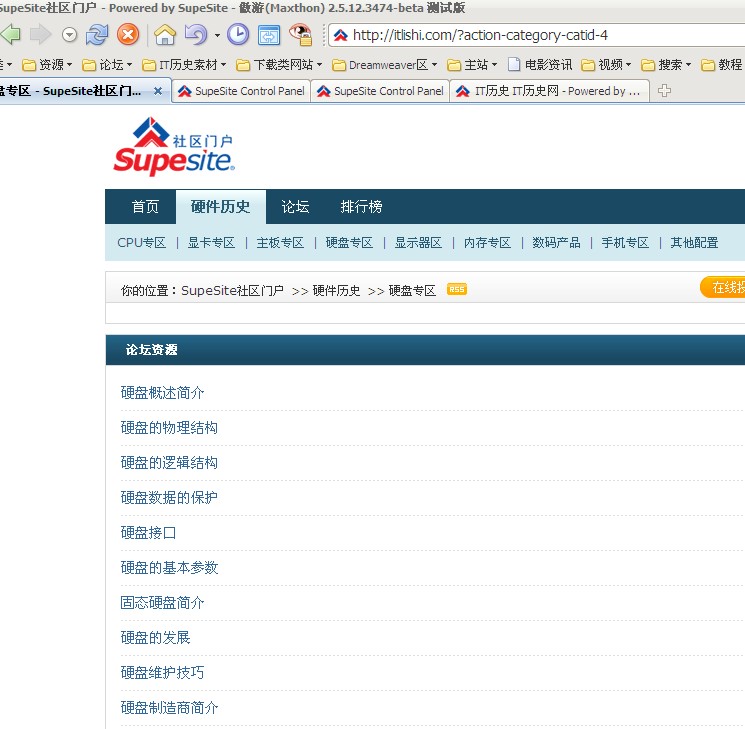Open the 教程 favorites folder

(722, 65)
